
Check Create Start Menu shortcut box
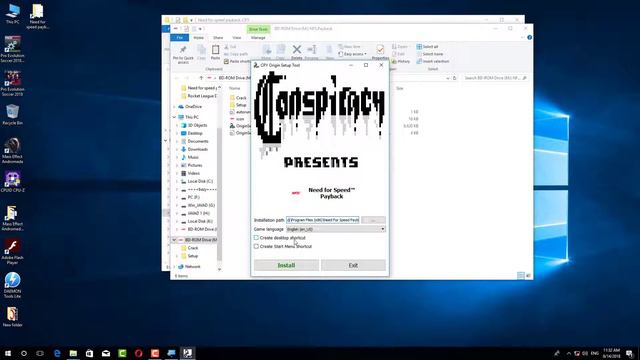tap(256, 246)
